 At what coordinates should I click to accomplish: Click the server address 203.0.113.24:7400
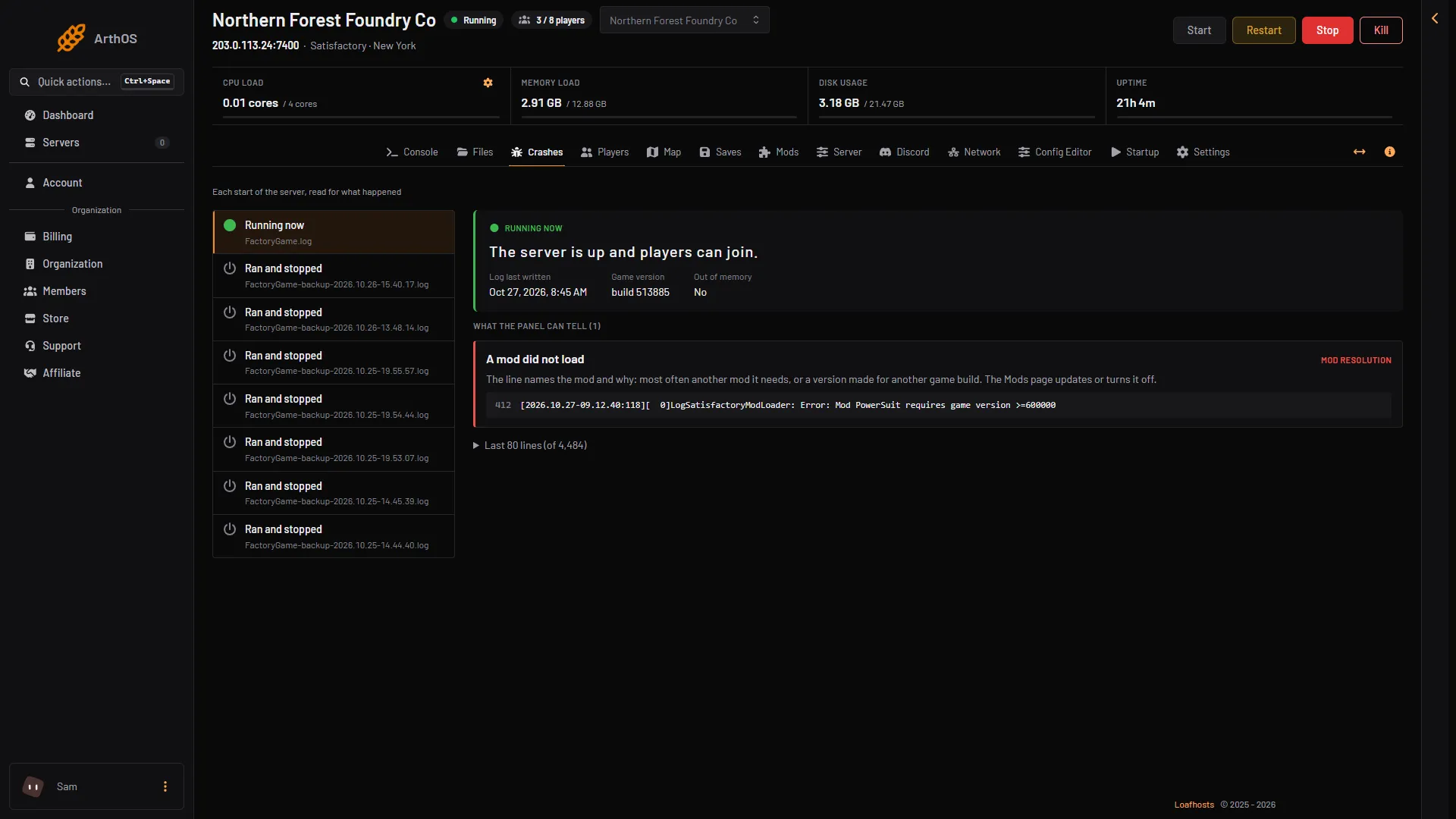pos(256,45)
